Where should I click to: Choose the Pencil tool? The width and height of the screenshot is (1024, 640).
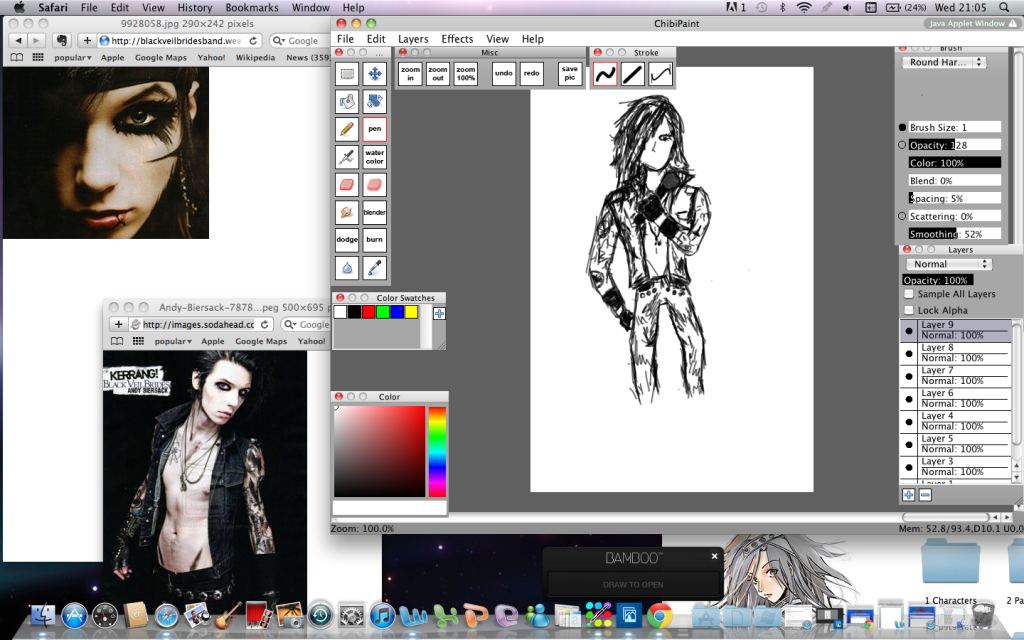[347, 129]
